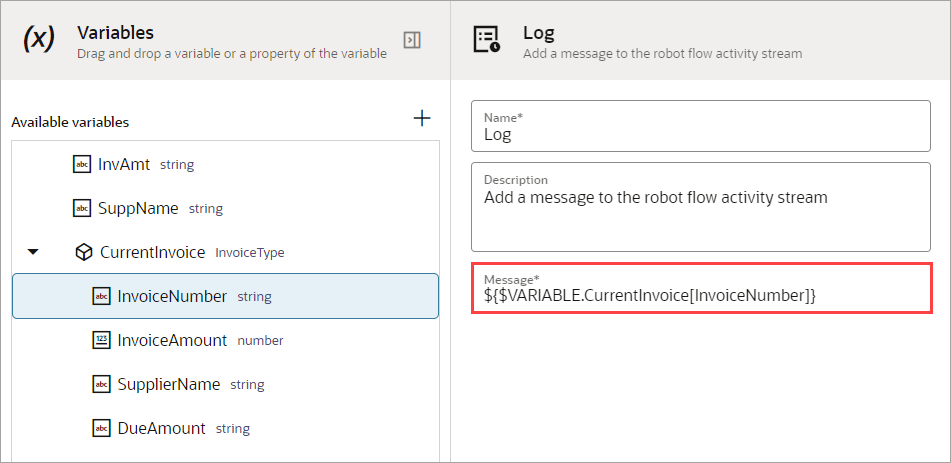Click the 'Drag and drop a variable' subtitle
This screenshot has width=951, height=463.
[x=232, y=54]
